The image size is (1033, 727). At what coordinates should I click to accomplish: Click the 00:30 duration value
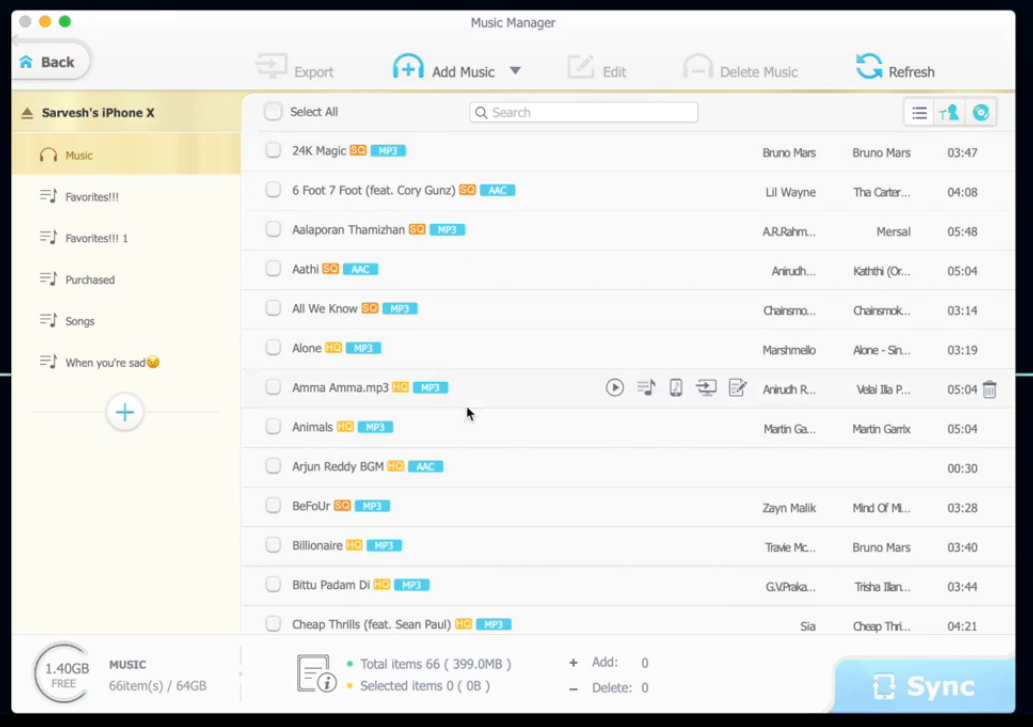[962, 469]
